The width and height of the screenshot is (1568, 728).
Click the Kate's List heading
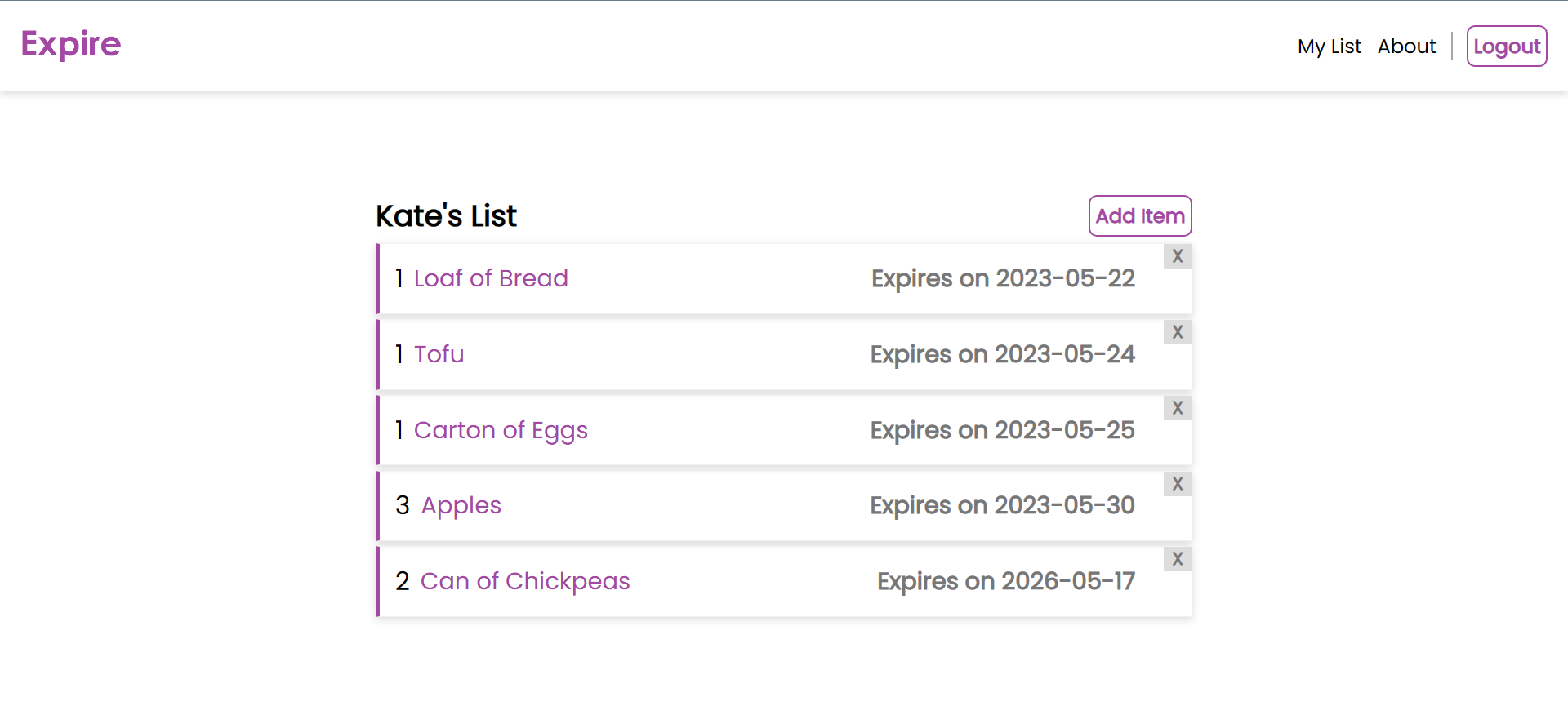point(446,216)
